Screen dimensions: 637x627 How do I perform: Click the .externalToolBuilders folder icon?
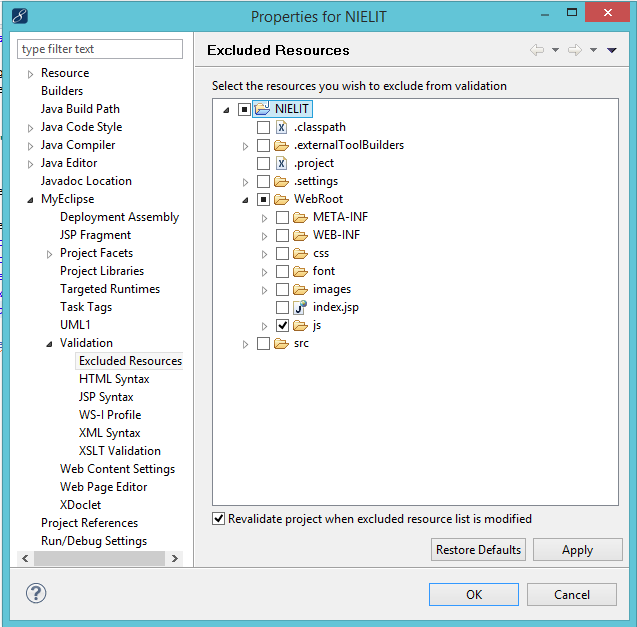coord(281,145)
